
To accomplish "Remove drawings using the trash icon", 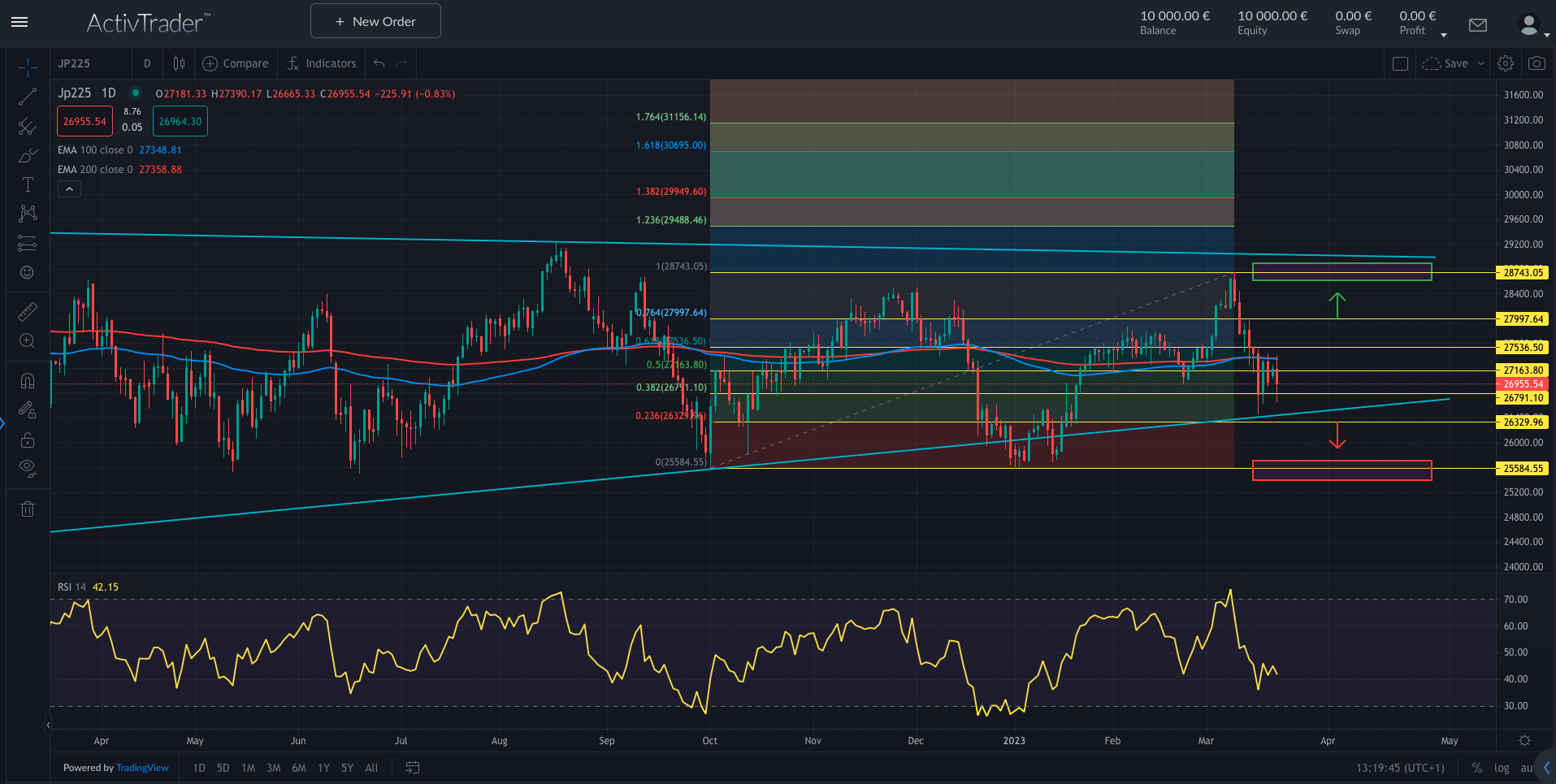I will pos(27,508).
